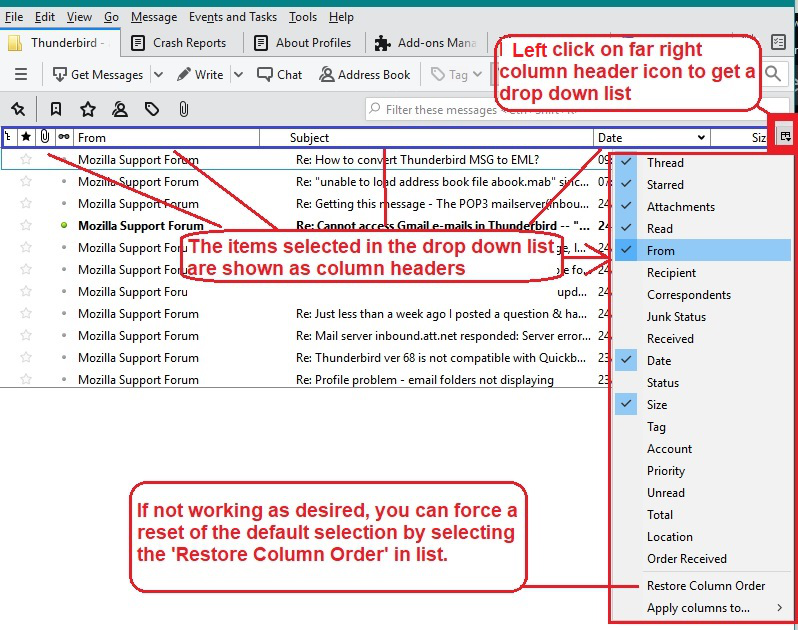The height and width of the screenshot is (630, 798).
Task: Uncheck Thread column in the list
Action: coord(703,163)
